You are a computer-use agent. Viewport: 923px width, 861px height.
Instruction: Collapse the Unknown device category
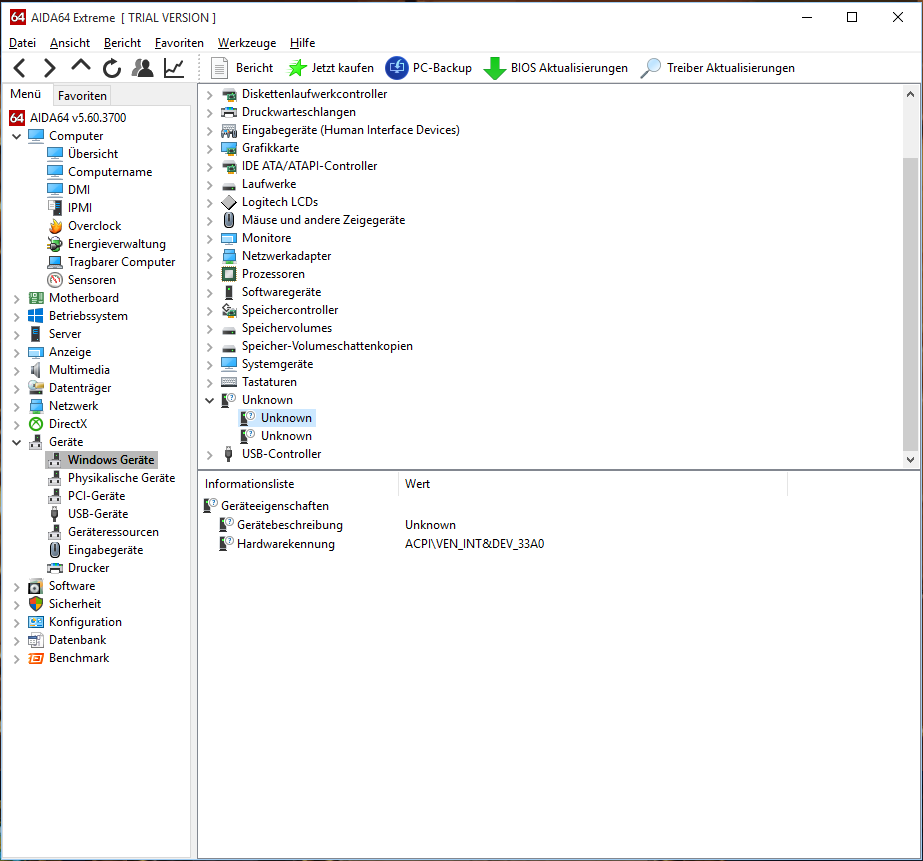click(x=210, y=400)
